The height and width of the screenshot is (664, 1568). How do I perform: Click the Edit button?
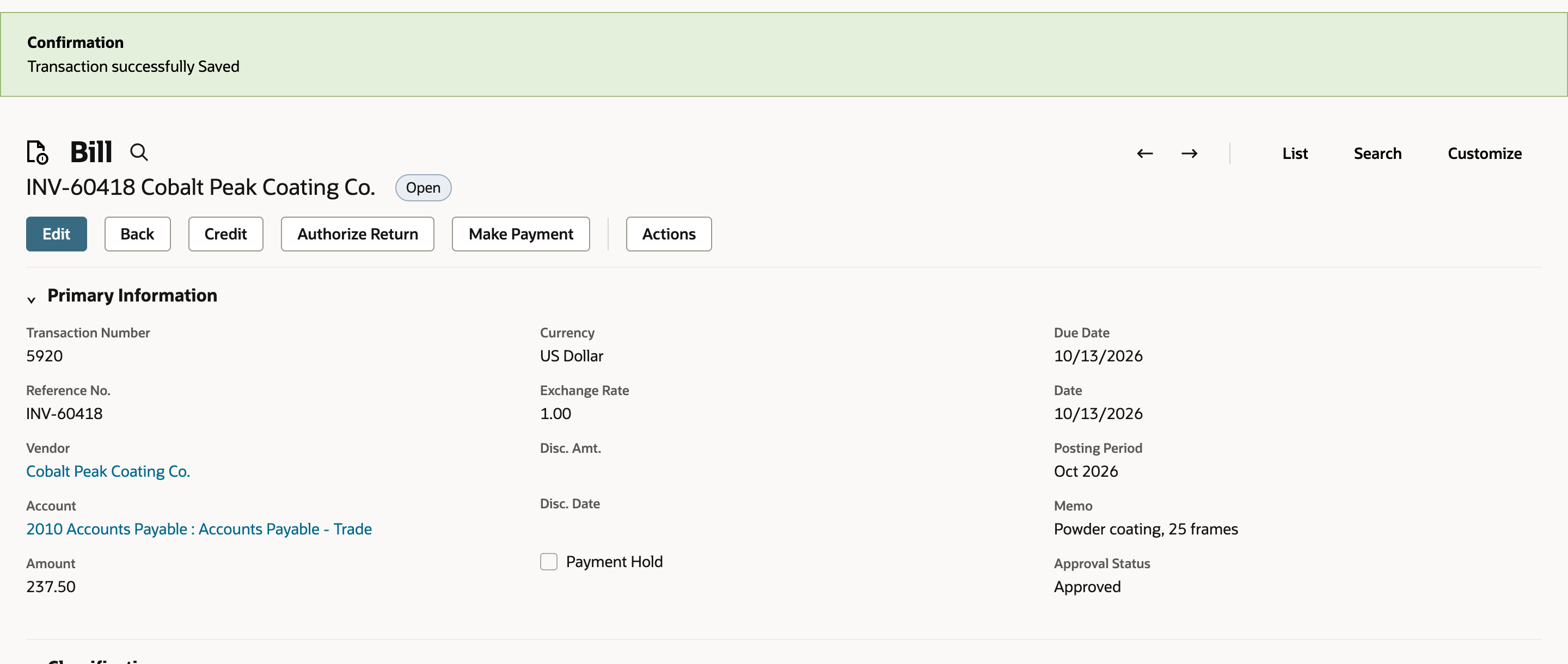[56, 233]
